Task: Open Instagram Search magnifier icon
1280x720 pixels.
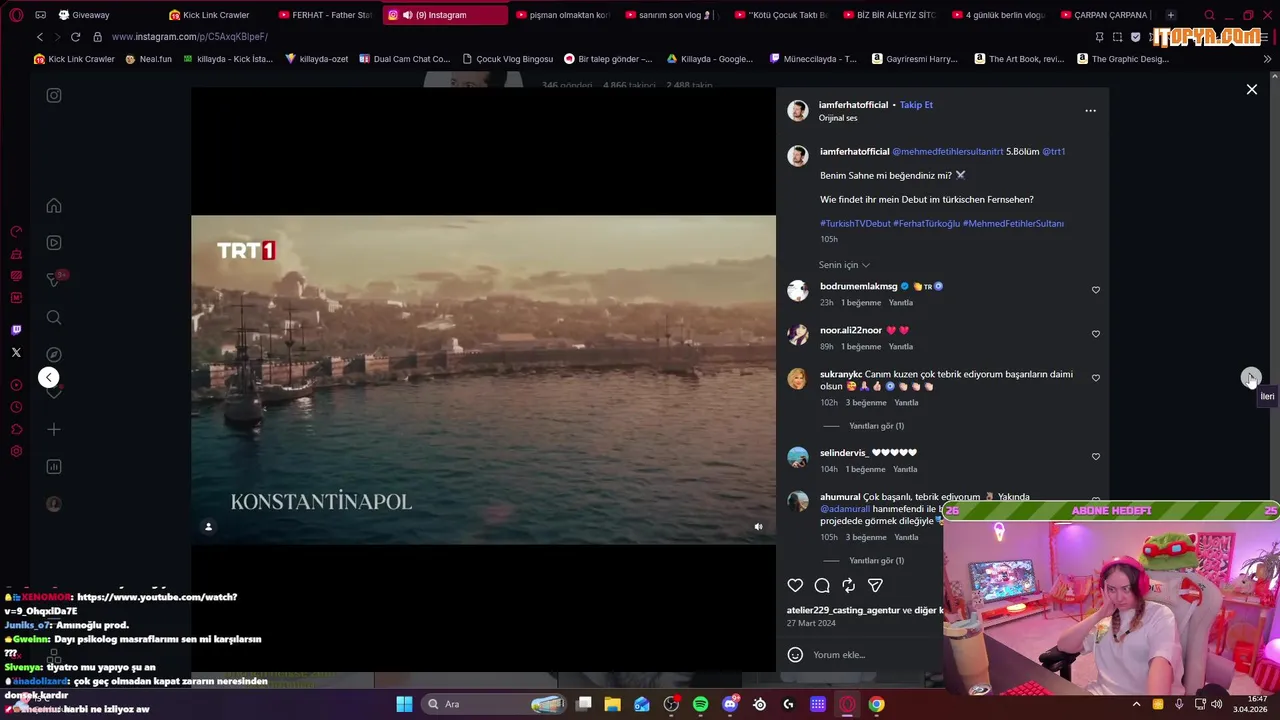Action: click(54, 318)
